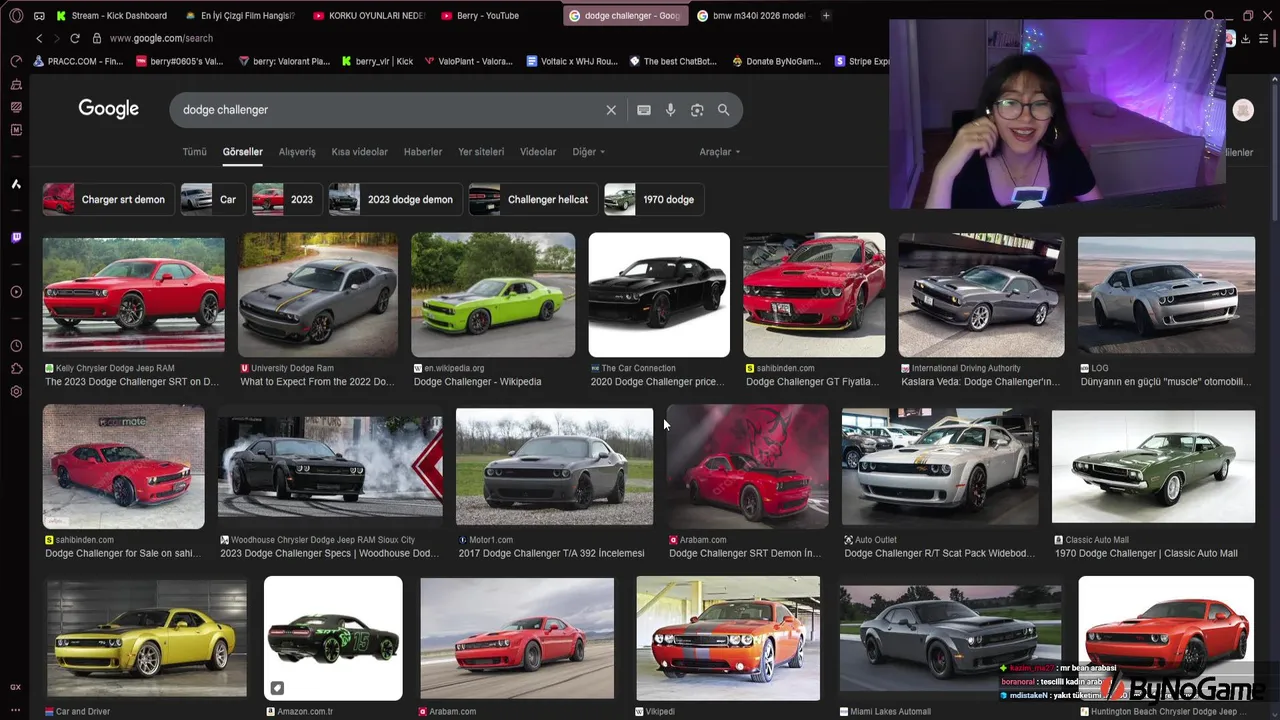Image resolution: width=1280 pixels, height=720 pixels.
Task: Open the sidebar player play icon
Action: click(x=16, y=292)
